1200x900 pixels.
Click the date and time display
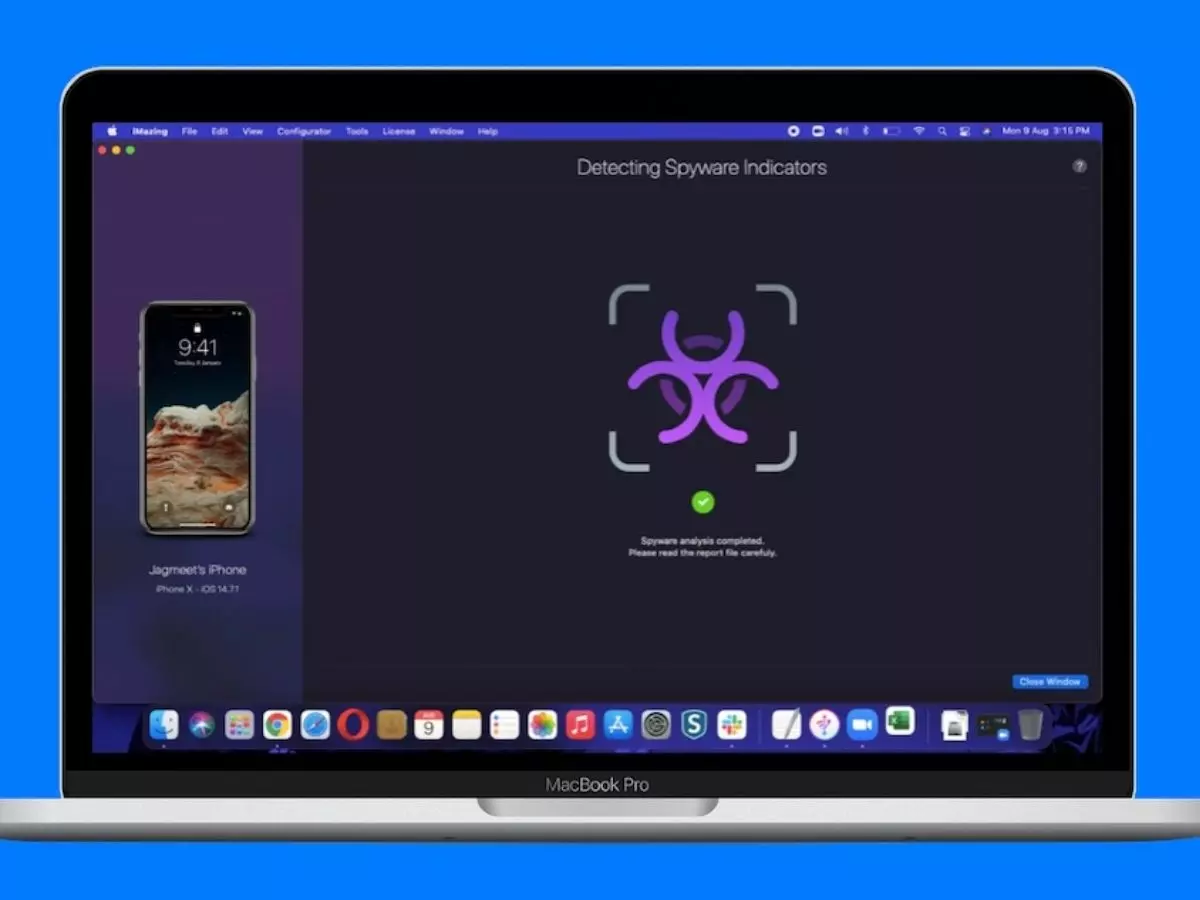pos(1045,132)
